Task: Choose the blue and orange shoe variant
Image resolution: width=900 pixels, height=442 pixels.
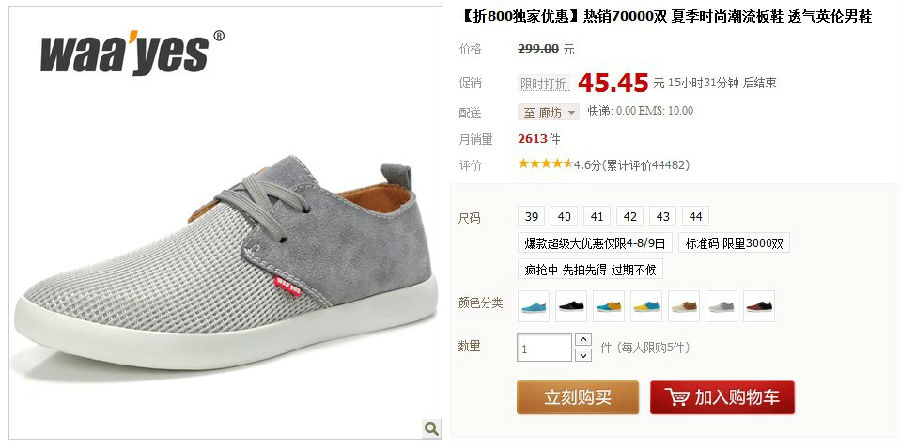Action: pos(609,306)
